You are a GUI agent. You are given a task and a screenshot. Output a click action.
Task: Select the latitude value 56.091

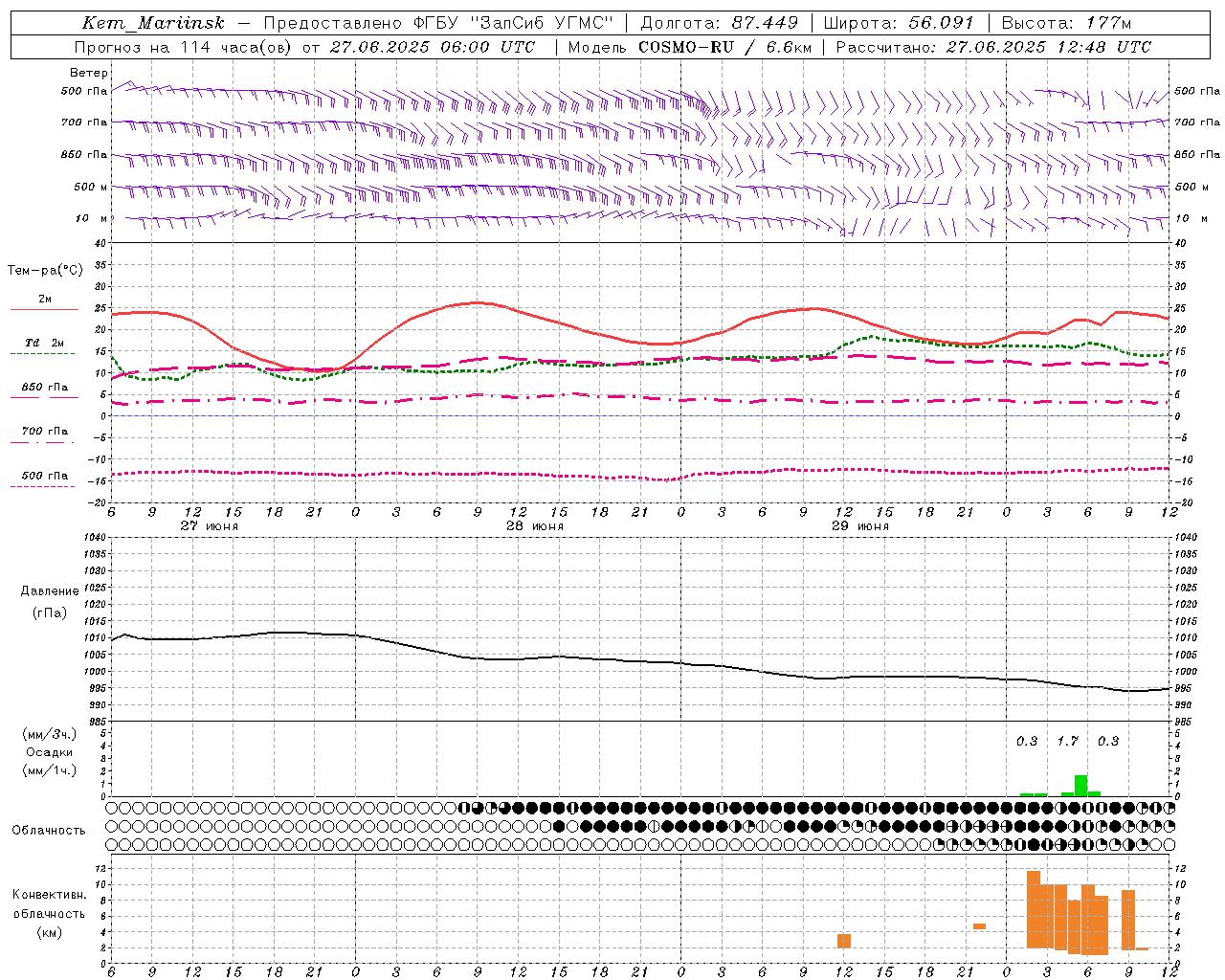pyautogui.click(x=940, y=23)
